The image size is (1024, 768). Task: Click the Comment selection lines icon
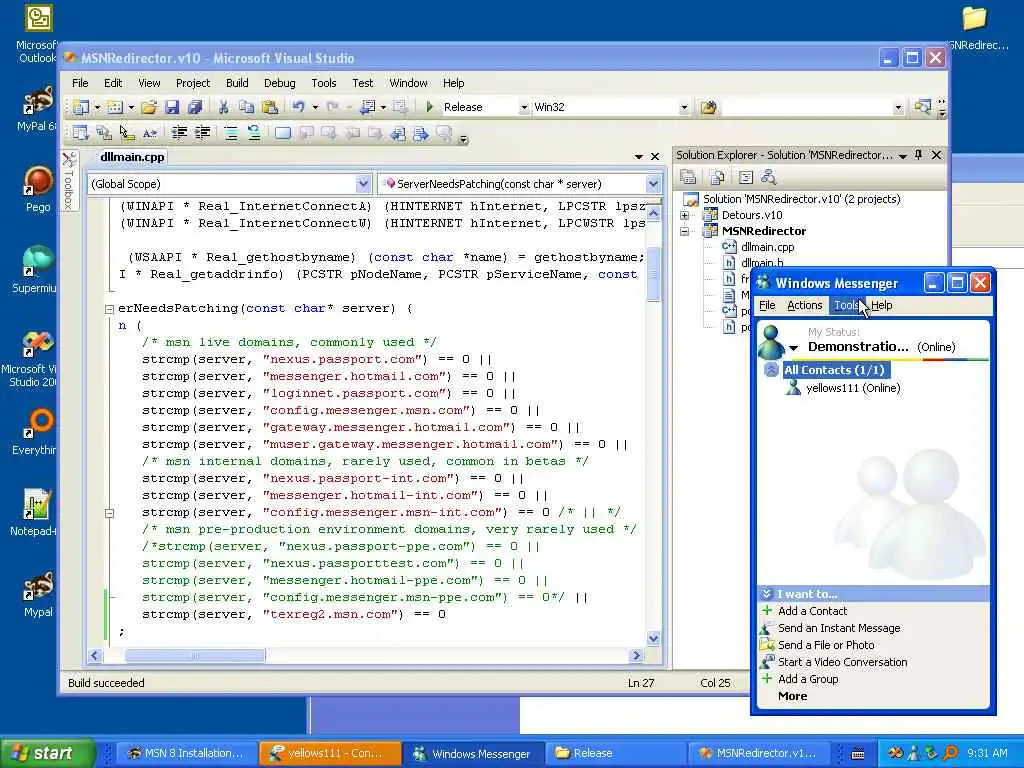[x=231, y=133]
